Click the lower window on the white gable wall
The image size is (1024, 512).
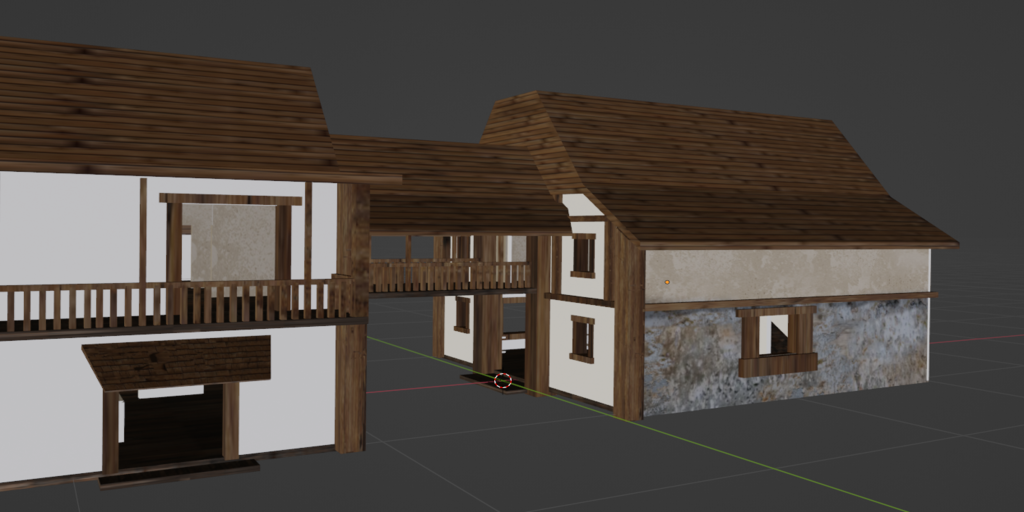click(582, 338)
